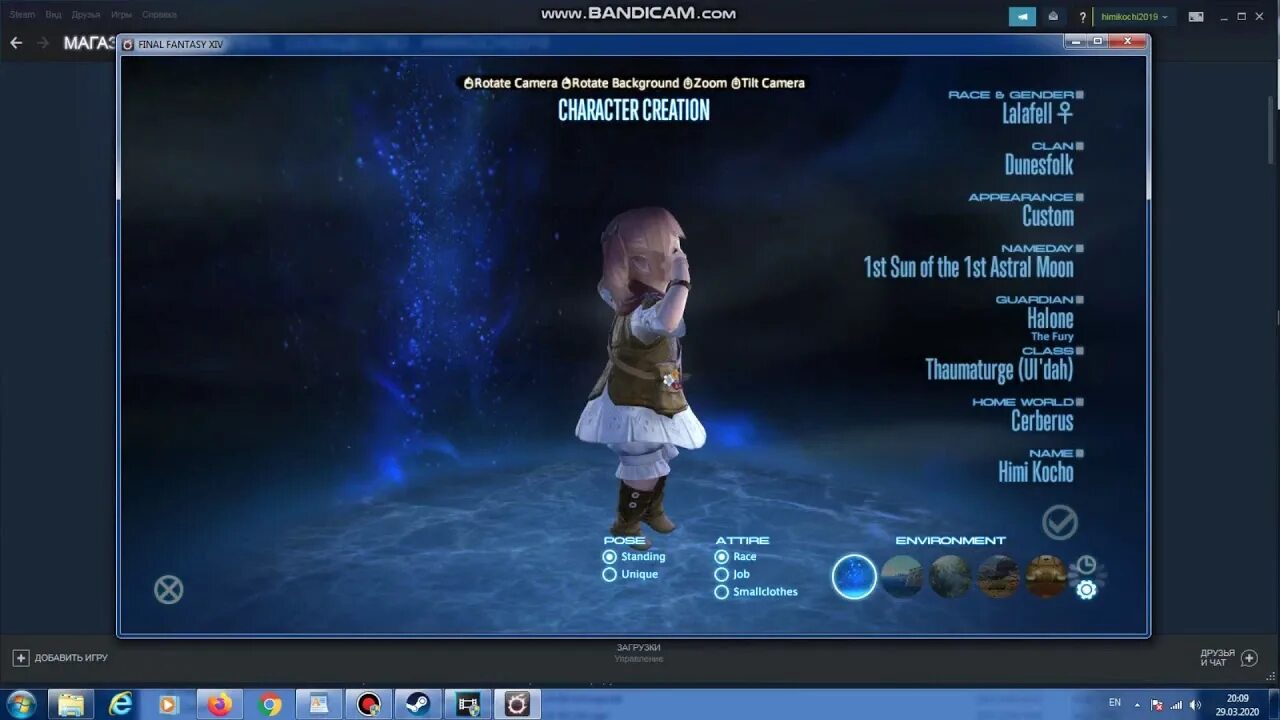
Task: Edit the Home World setting Cerberus
Action: (1042, 421)
